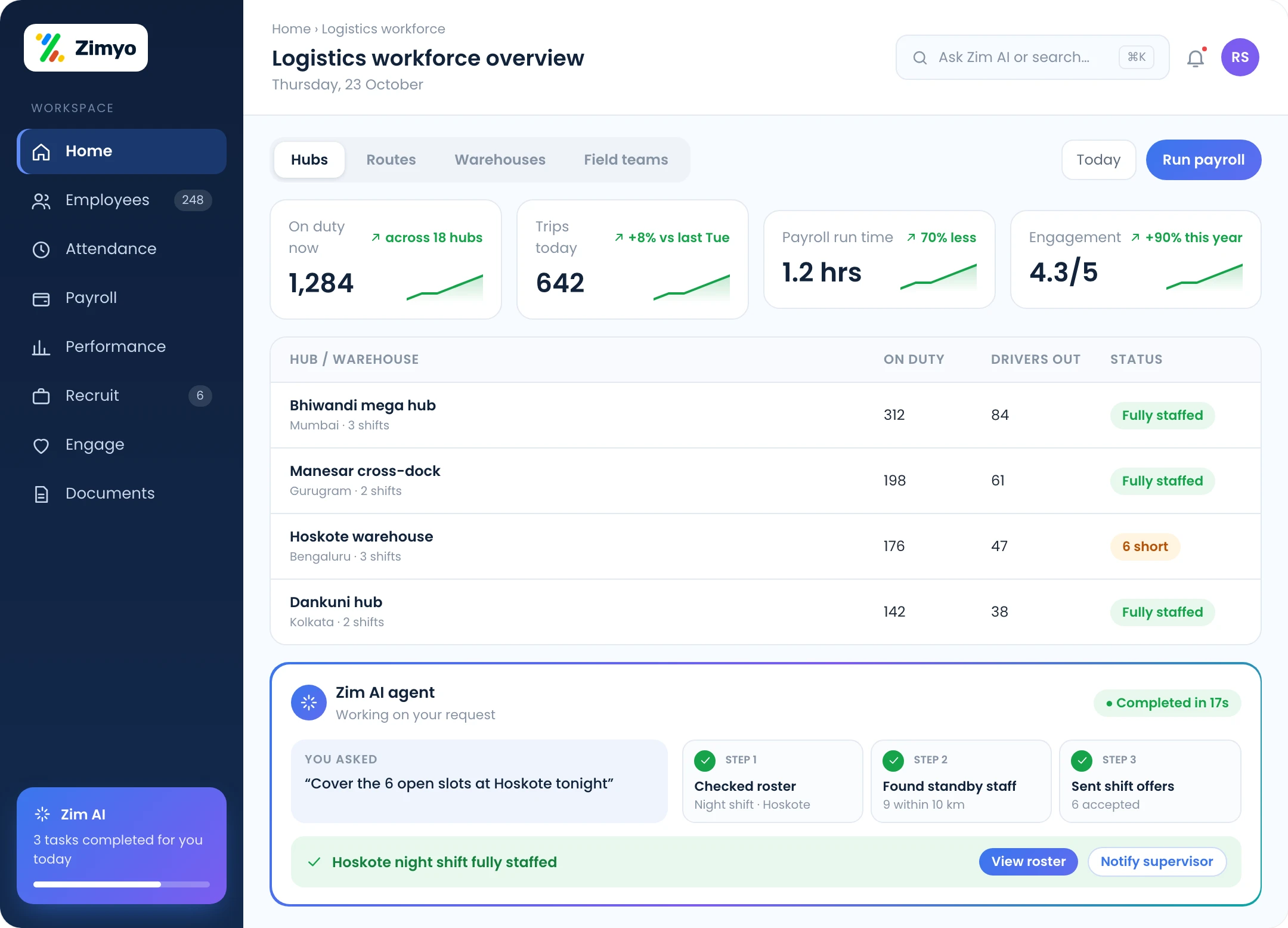Screen dimensions: 1288x928
Task: Switch to the Warehouses tab
Action: pyautogui.click(x=500, y=160)
